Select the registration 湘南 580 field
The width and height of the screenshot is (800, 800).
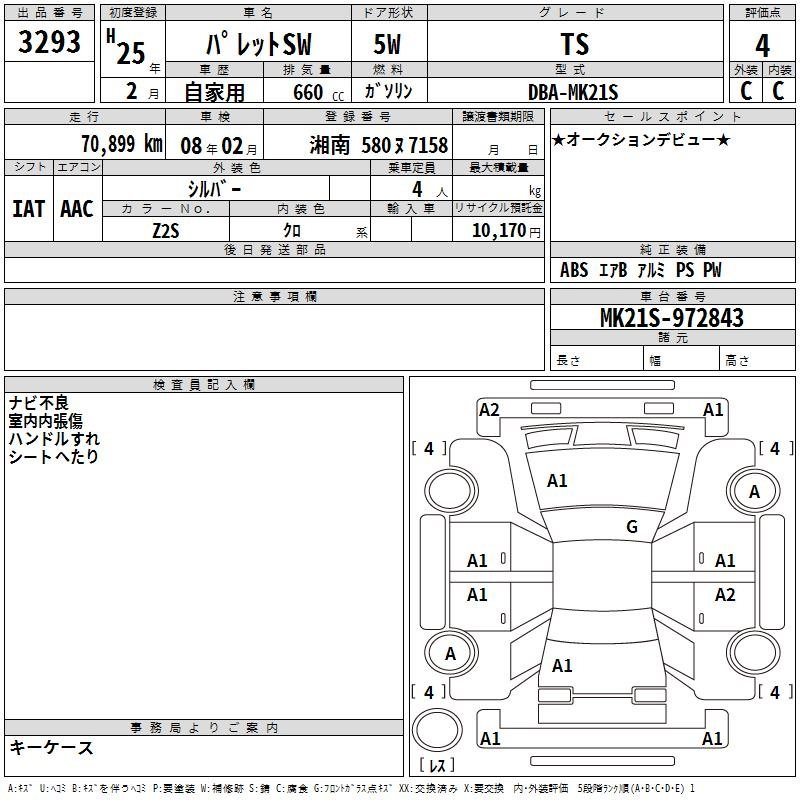379,145
